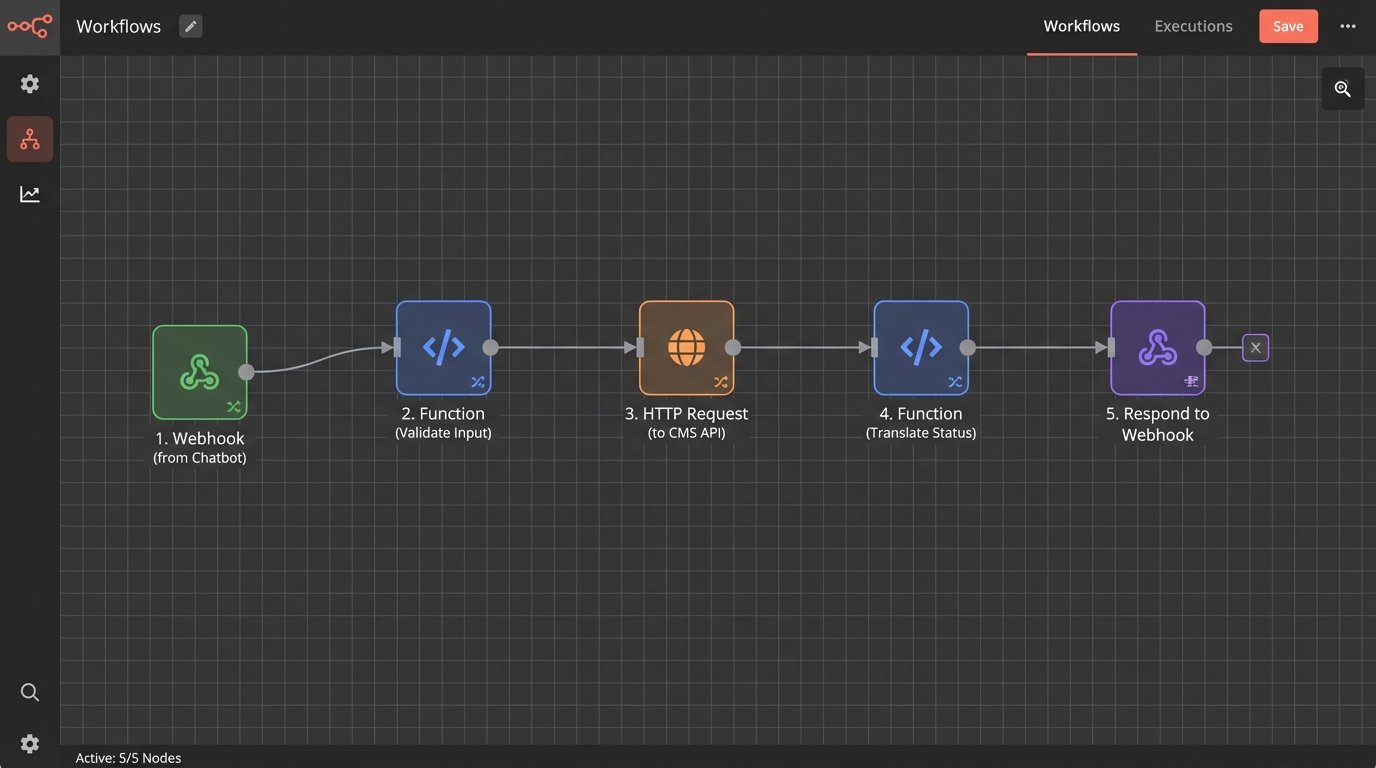Click the Active: 5/5 Nodes status text
The height and width of the screenshot is (768, 1376).
point(128,758)
